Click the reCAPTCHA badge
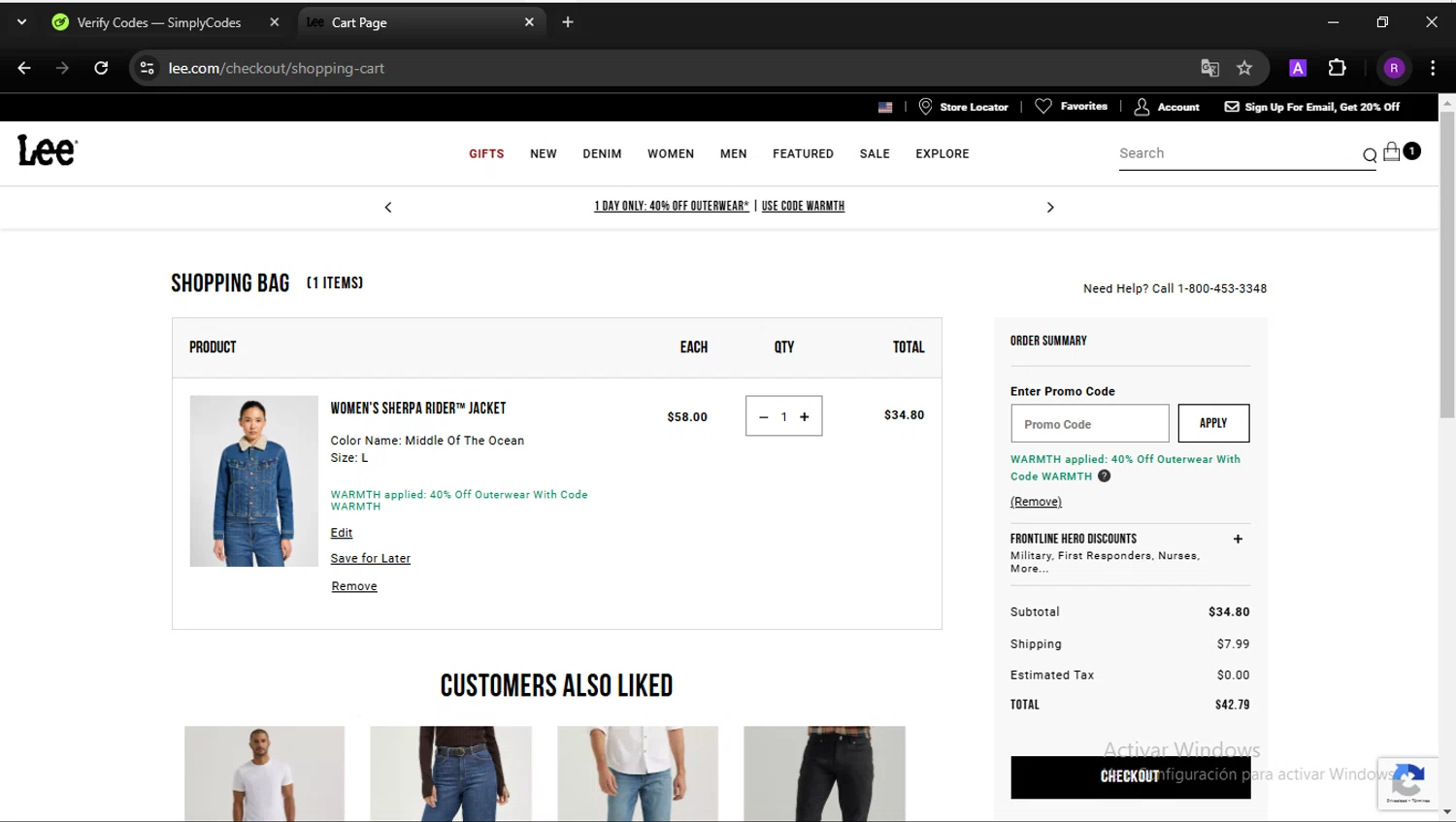Screen dimensions: 1456x822 click(x=1408, y=783)
